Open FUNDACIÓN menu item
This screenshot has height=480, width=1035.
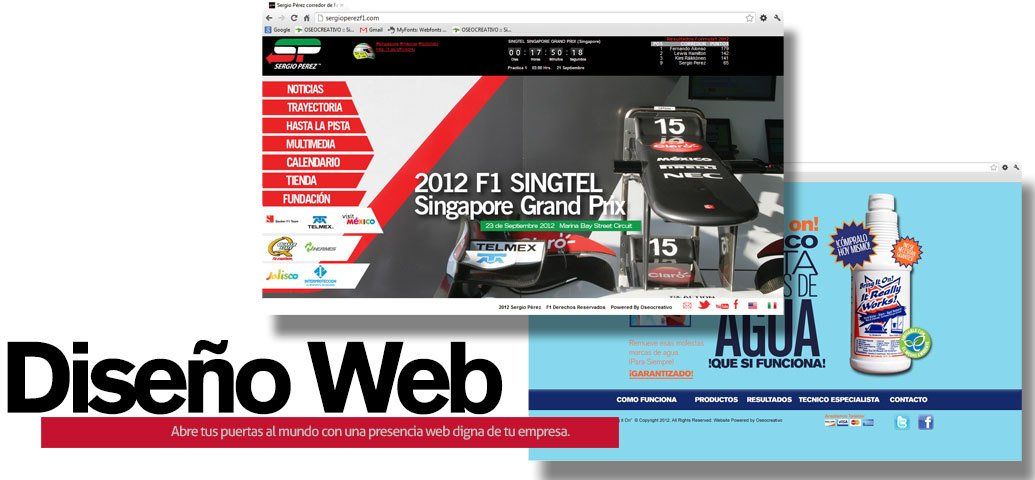(x=306, y=199)
